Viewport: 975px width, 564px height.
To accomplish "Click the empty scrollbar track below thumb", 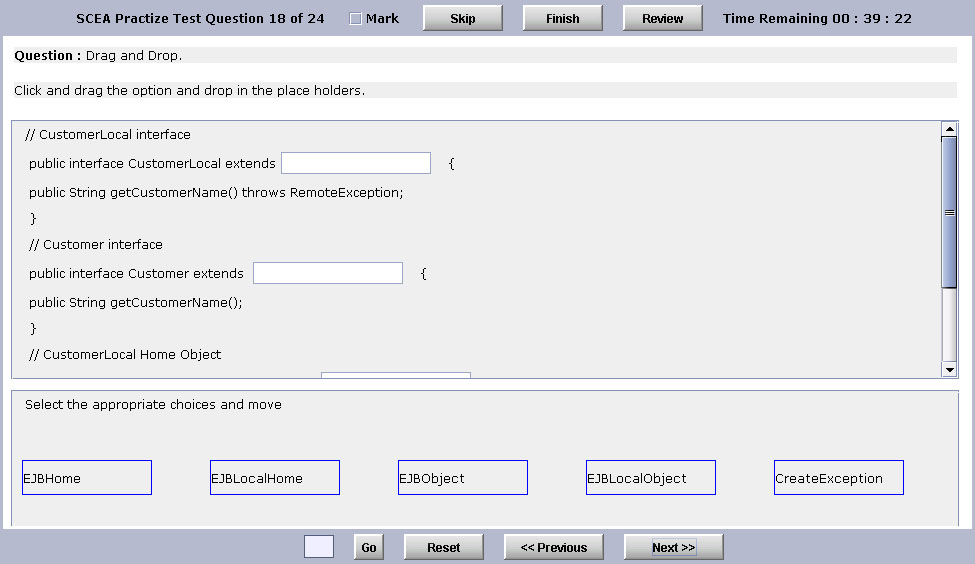I will click(x=949, y=325).
